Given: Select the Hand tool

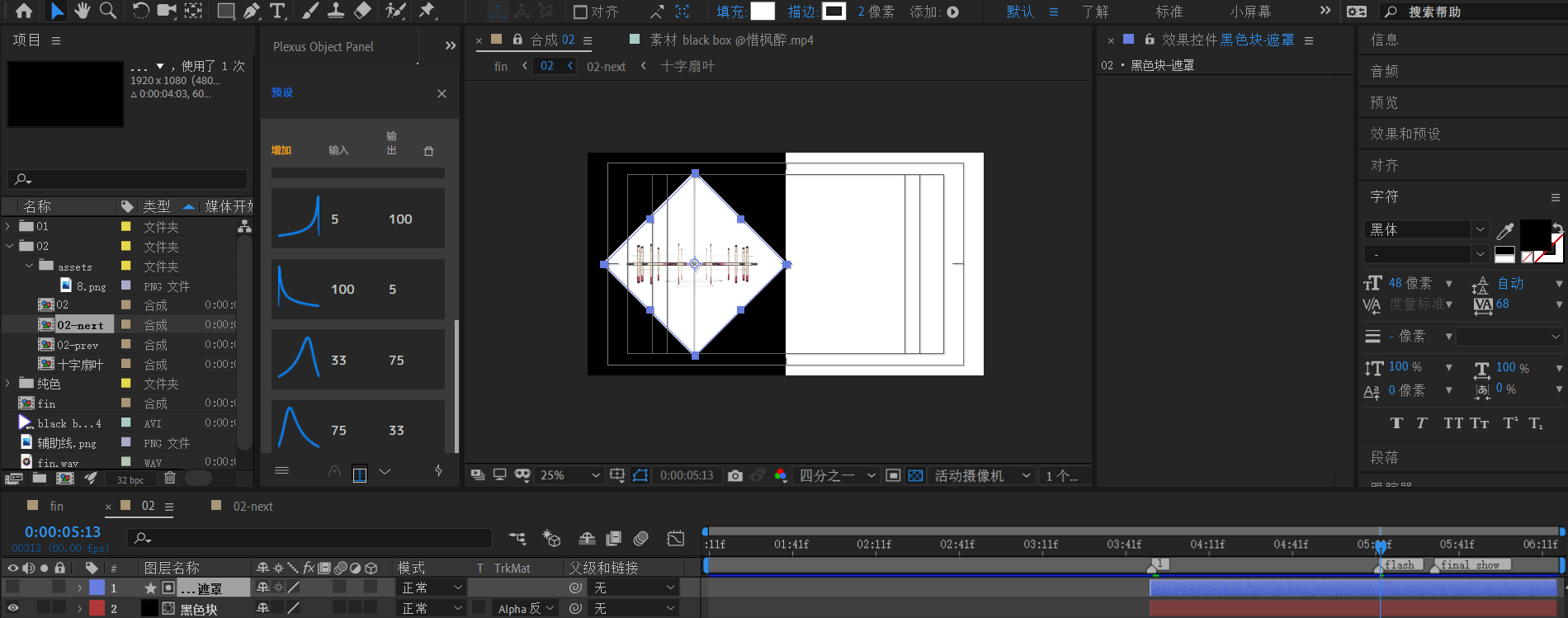Looking at the screenshot, I should [83, 11].
